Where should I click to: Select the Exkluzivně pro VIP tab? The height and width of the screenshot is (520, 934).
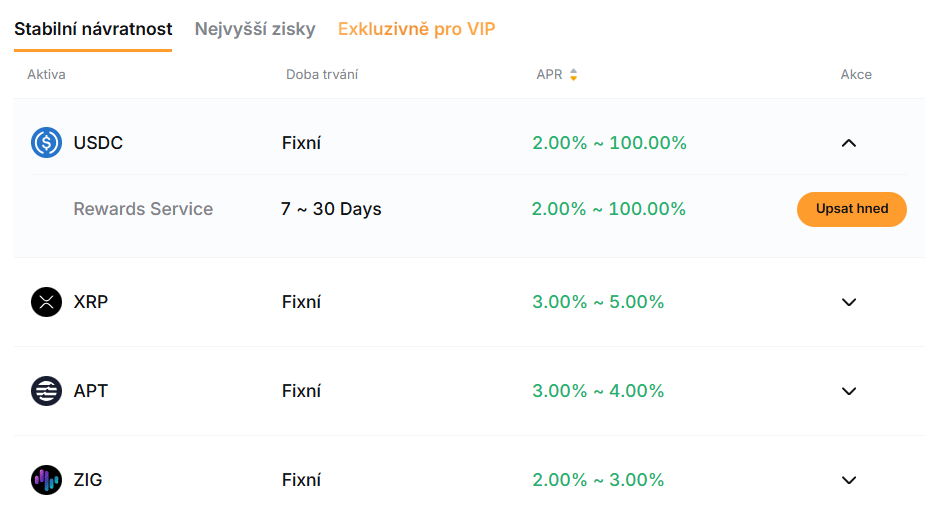(416, 29)
